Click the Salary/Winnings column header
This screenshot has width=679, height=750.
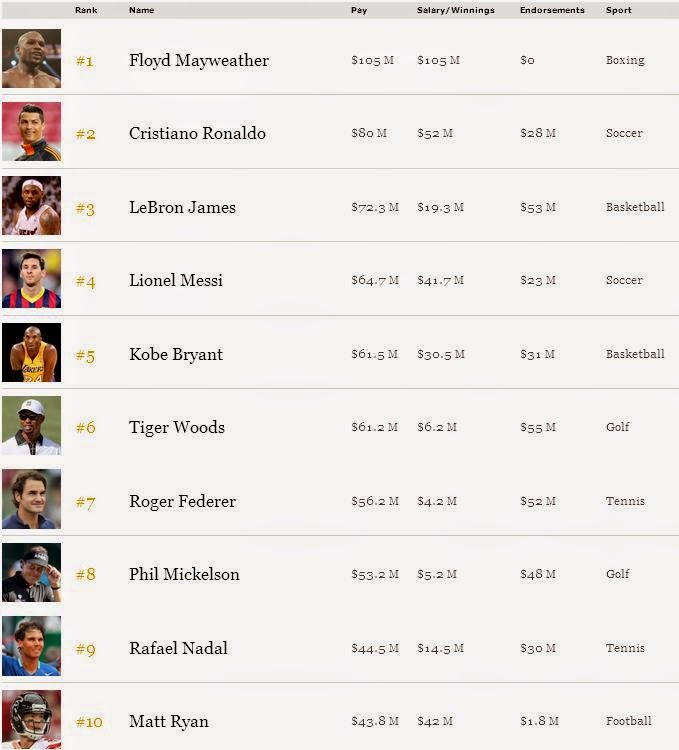456,10
